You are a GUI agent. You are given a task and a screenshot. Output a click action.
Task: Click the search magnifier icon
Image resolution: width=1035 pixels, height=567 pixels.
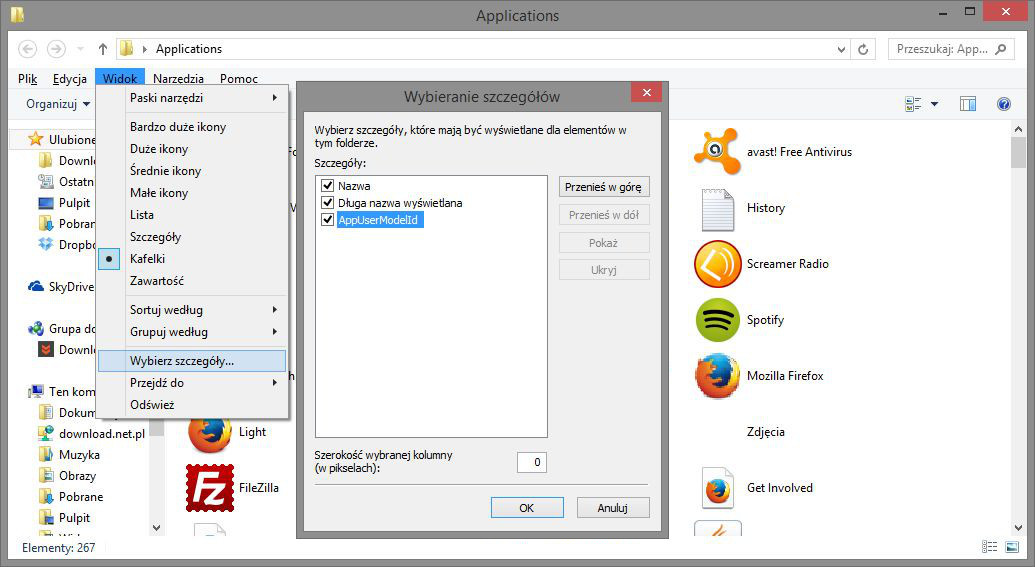pyautogui.click(x=1001, y=49)
